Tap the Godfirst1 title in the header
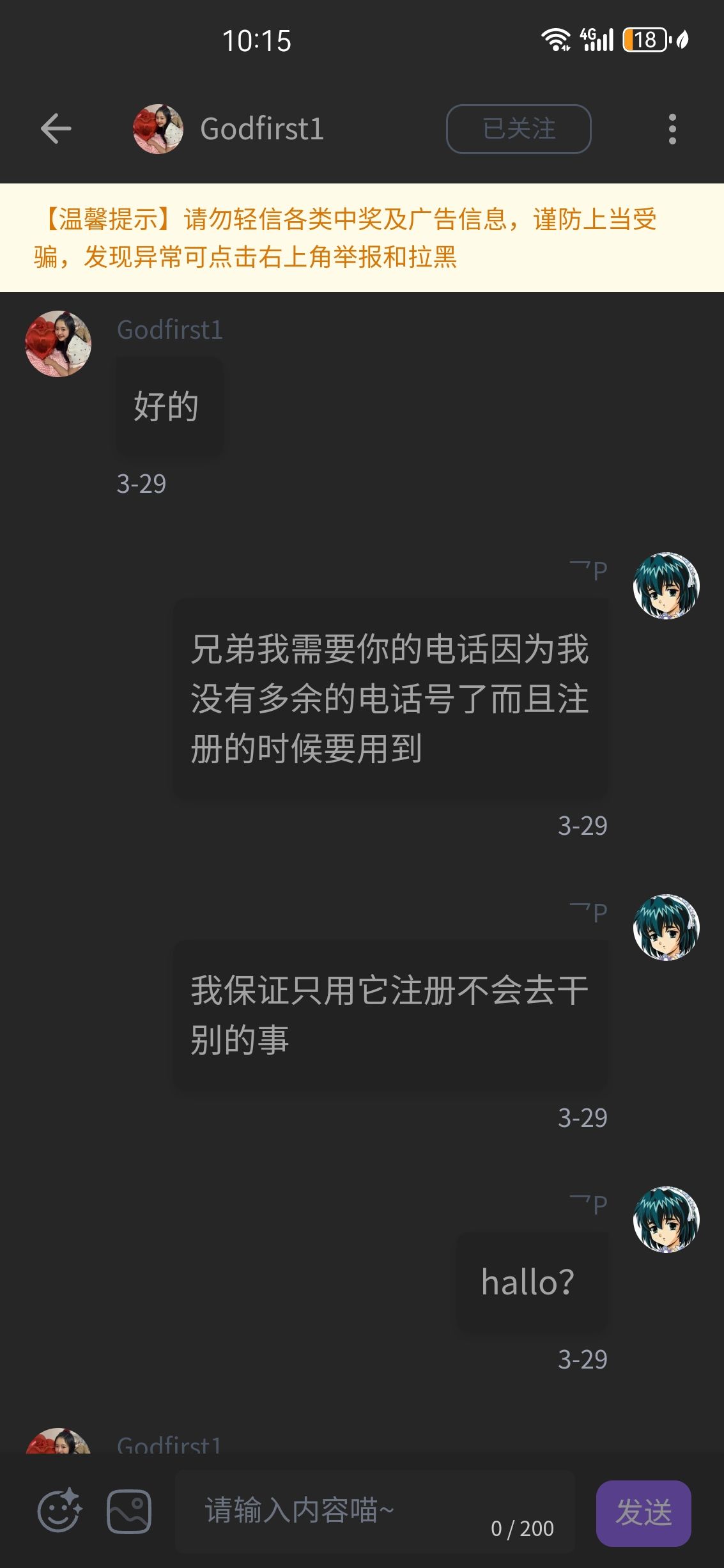This screenshot has width=724, height=1568. pos(262,129)
